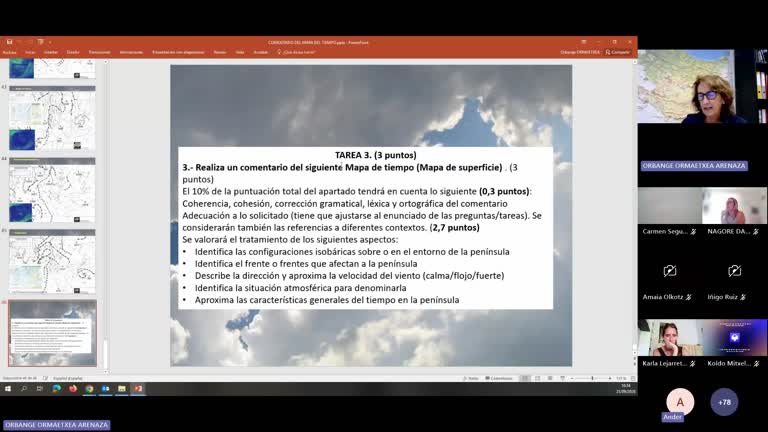Open Google Chrome from the taskbar
The width and height of the screenshot is (768, 432).
click(x=89, y=389)
